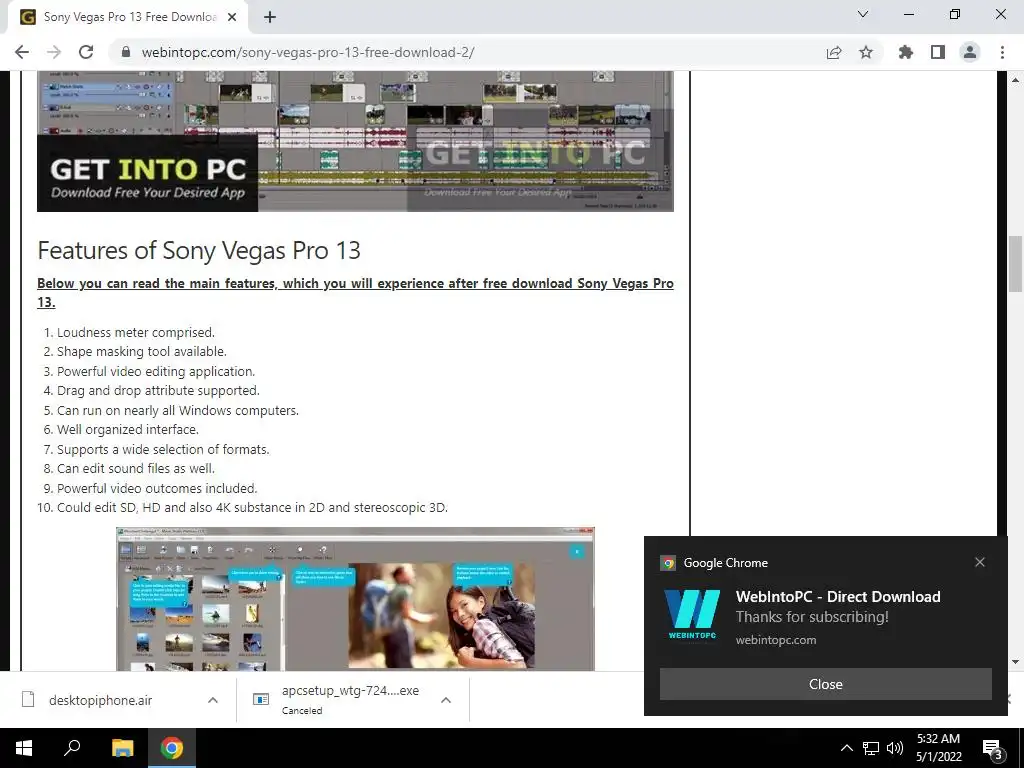Click 'Supports a wide selection of formats.'
This screenshot has width=1024, height=768.
[163, 449]
